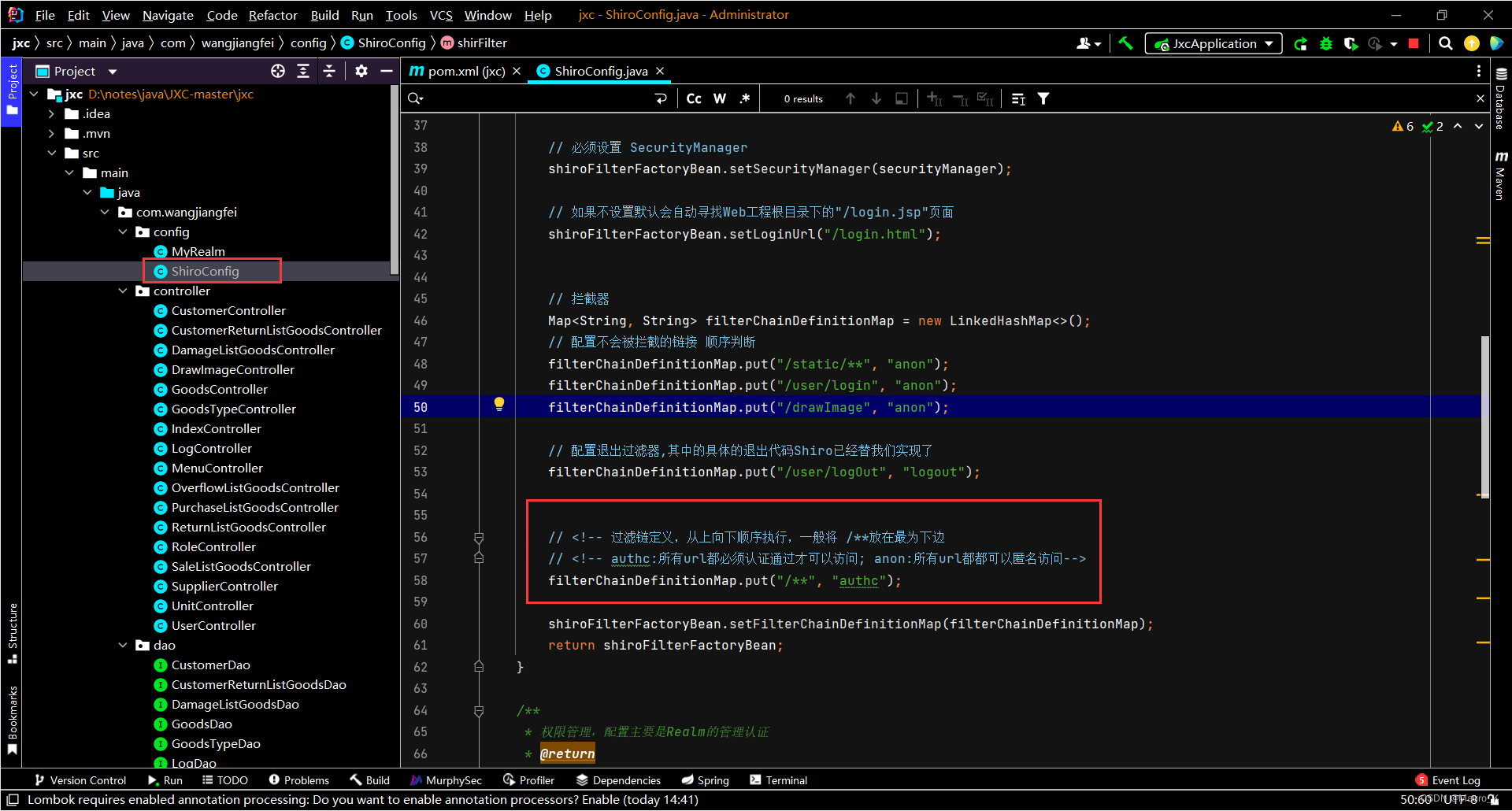Click the previous occurrence up arrow
Viewport: 1512px width, 811px height.
point(850,98)
